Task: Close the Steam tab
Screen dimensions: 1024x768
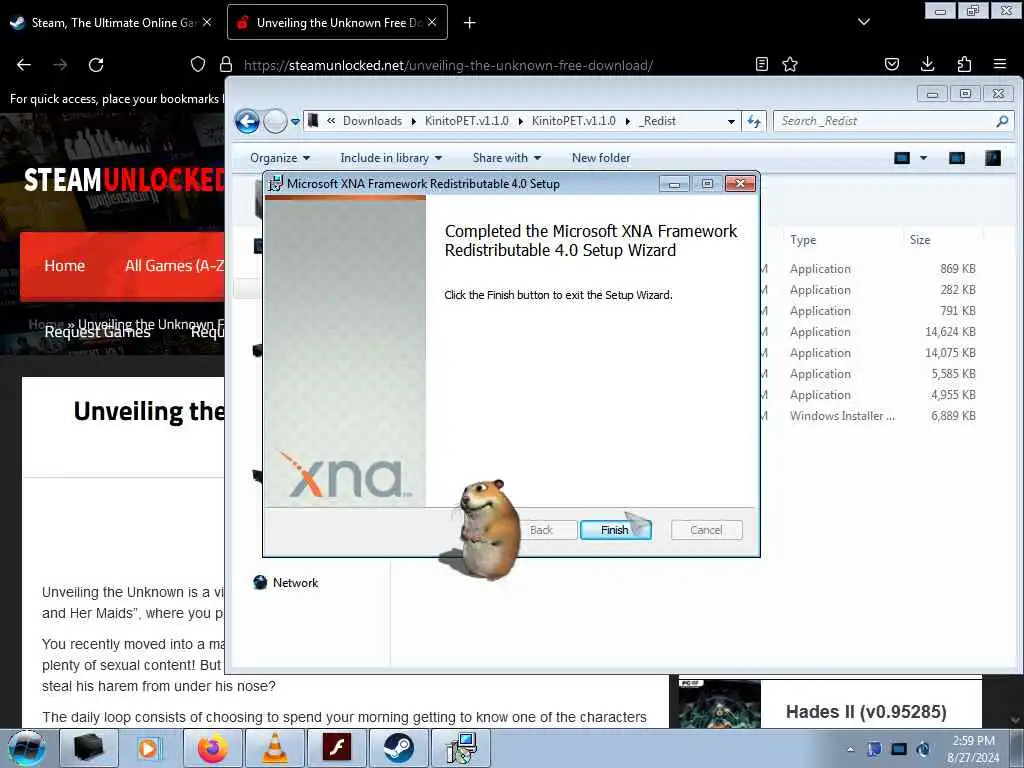Action: point(207,22)
